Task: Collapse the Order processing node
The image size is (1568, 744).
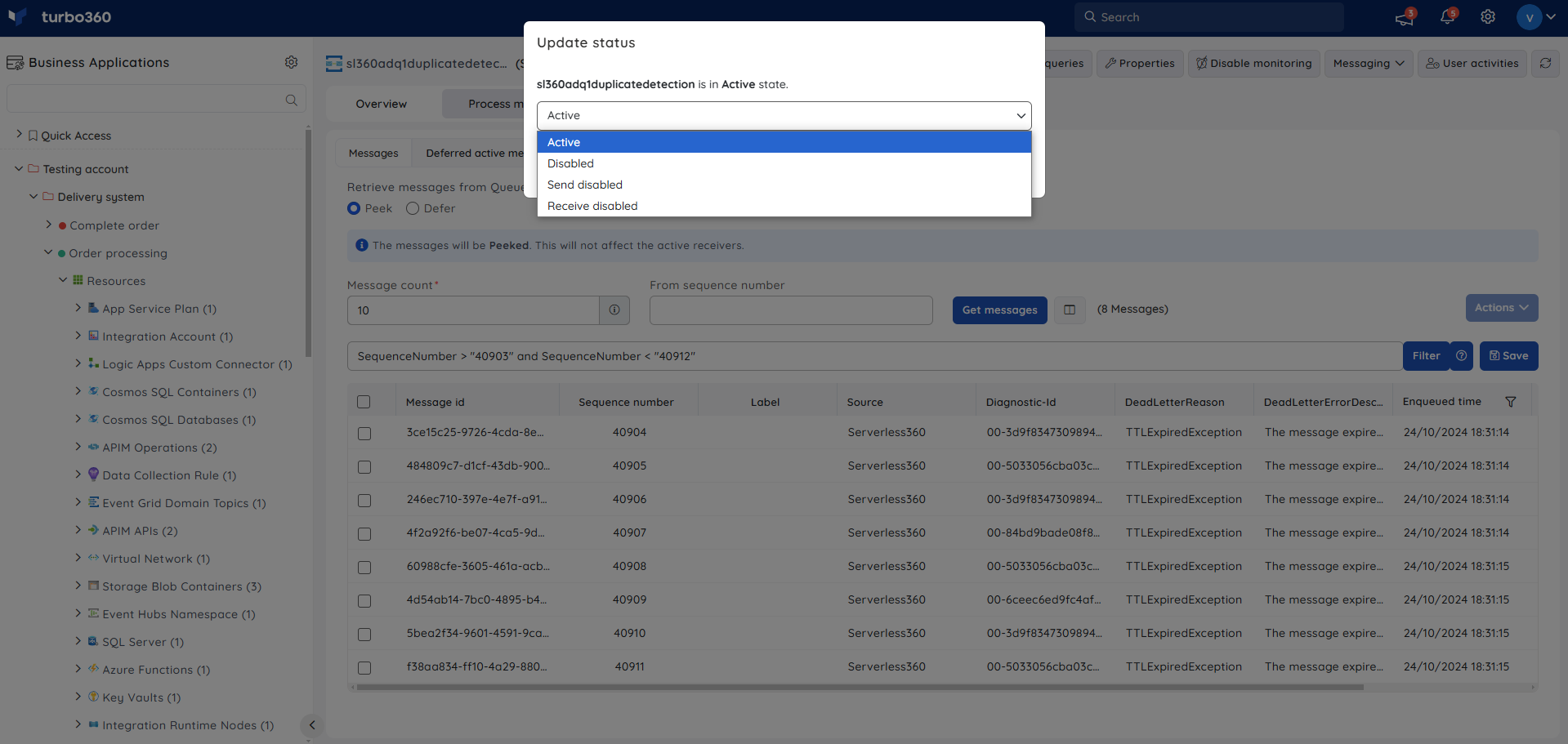Action: [48, 252]
